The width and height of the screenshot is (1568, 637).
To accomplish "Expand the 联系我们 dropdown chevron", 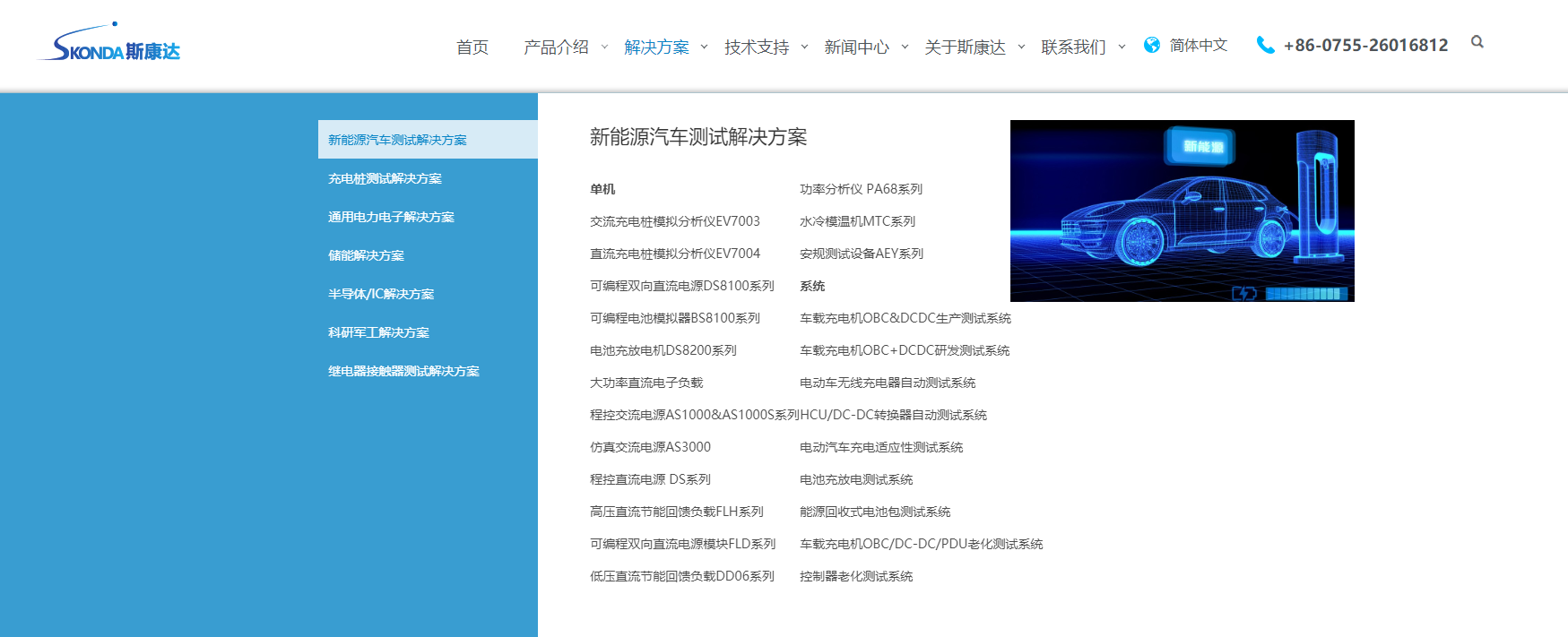I will click(1122, 47).
